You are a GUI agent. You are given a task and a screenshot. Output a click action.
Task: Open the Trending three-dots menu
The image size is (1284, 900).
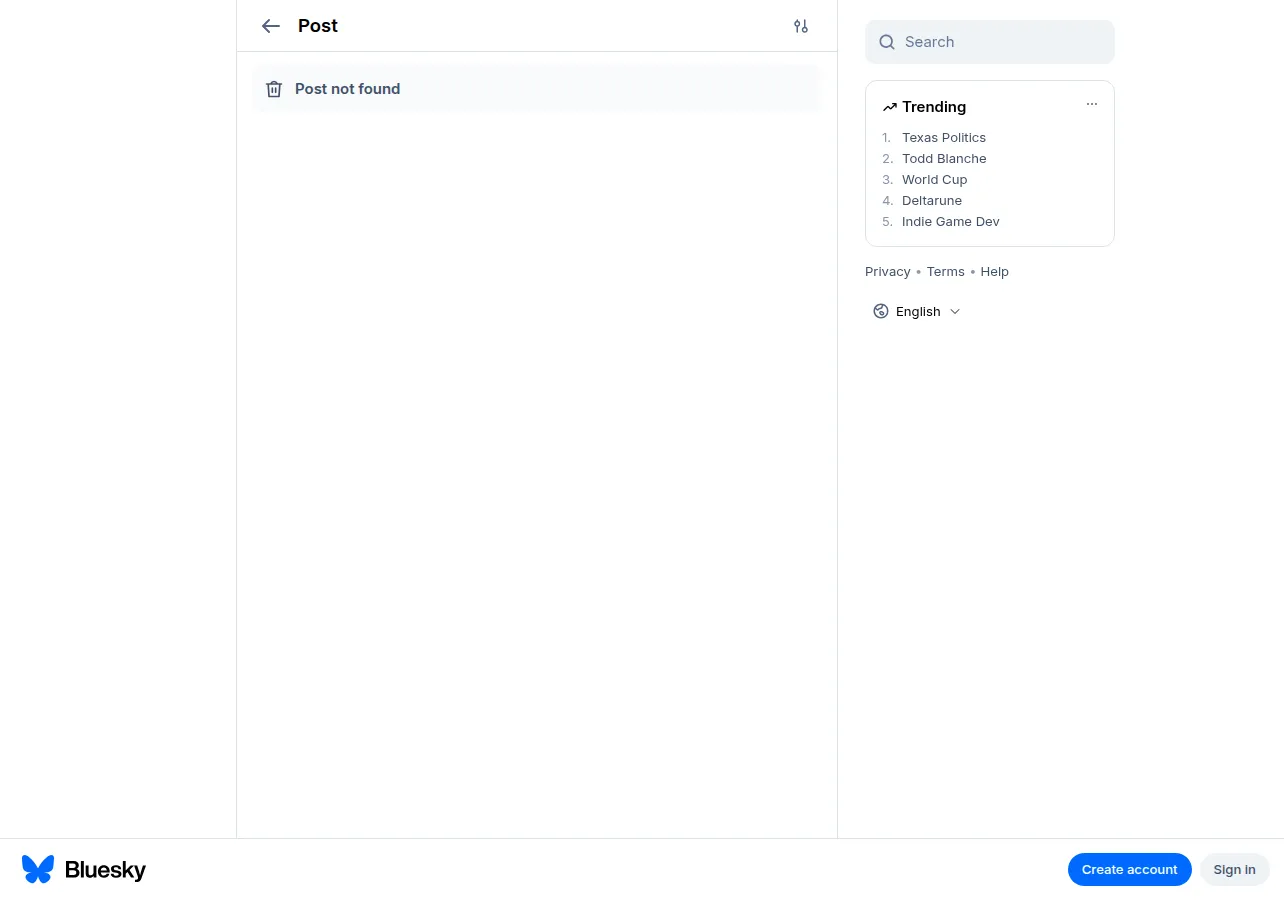[x=1092, y=104]
